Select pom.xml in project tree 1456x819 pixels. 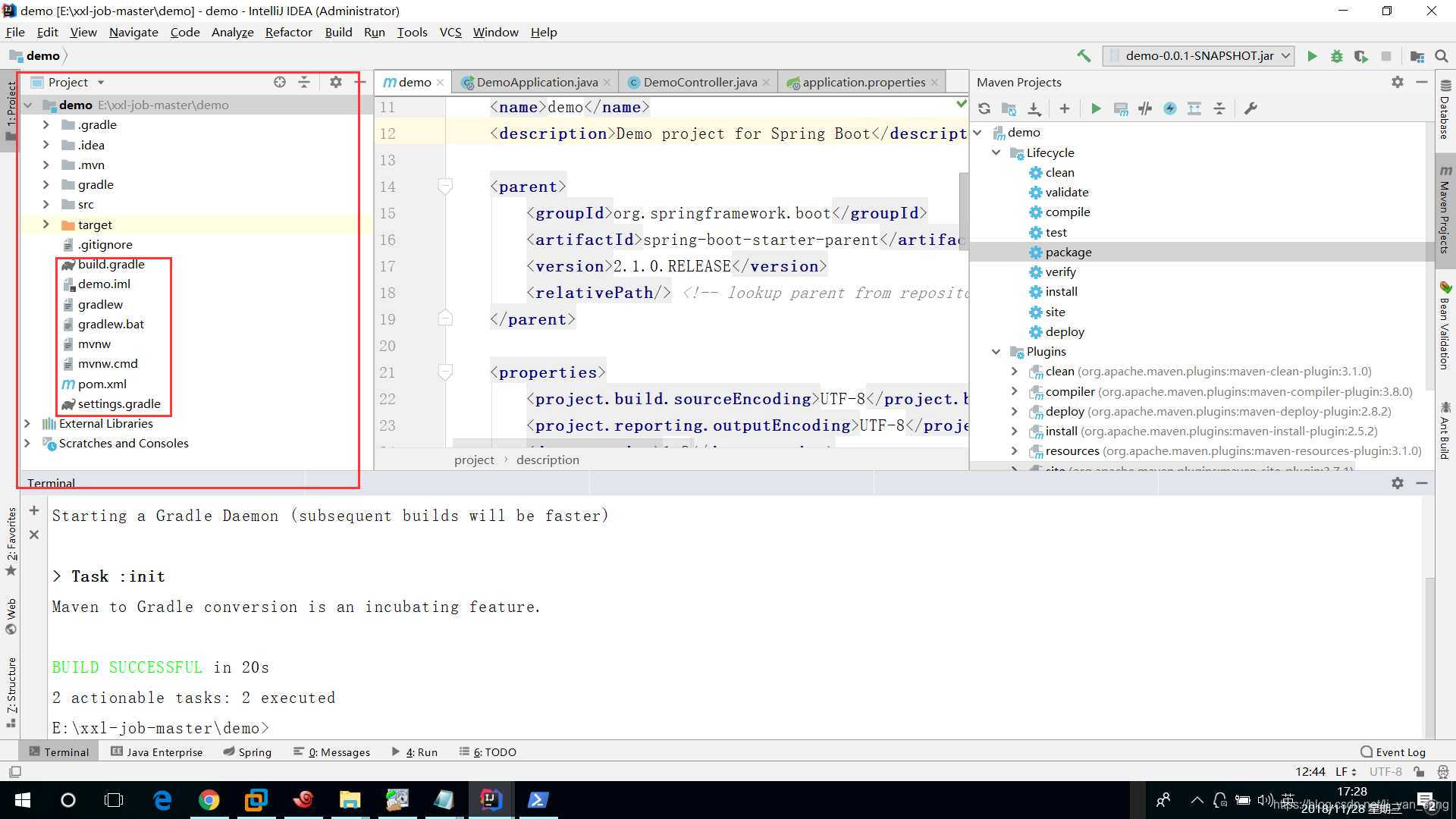pyautogui.click(x=102, y=384)
